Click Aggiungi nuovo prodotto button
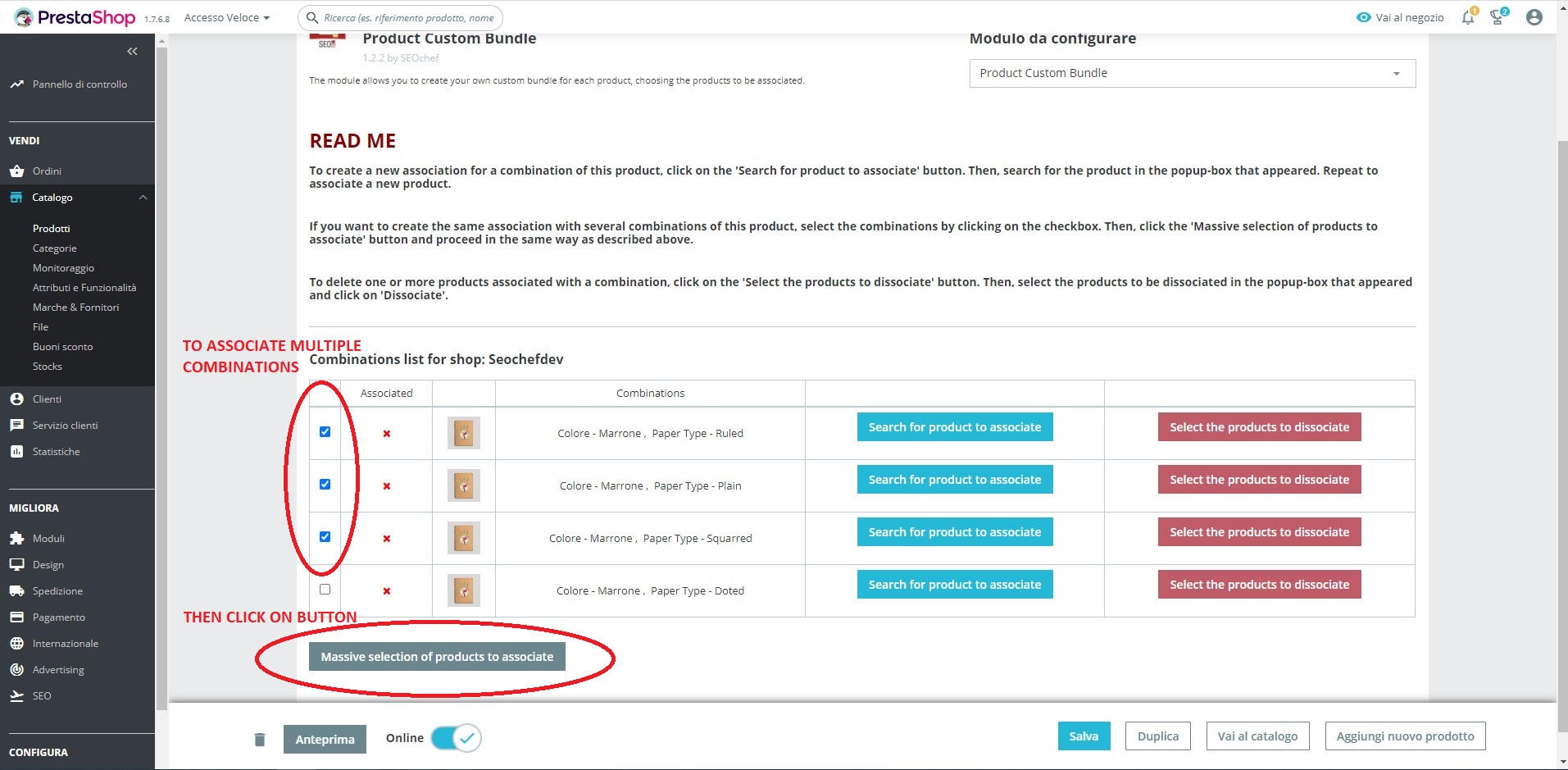The height and width of the screenshot is (770, 1568). [x=1405, y=736]
